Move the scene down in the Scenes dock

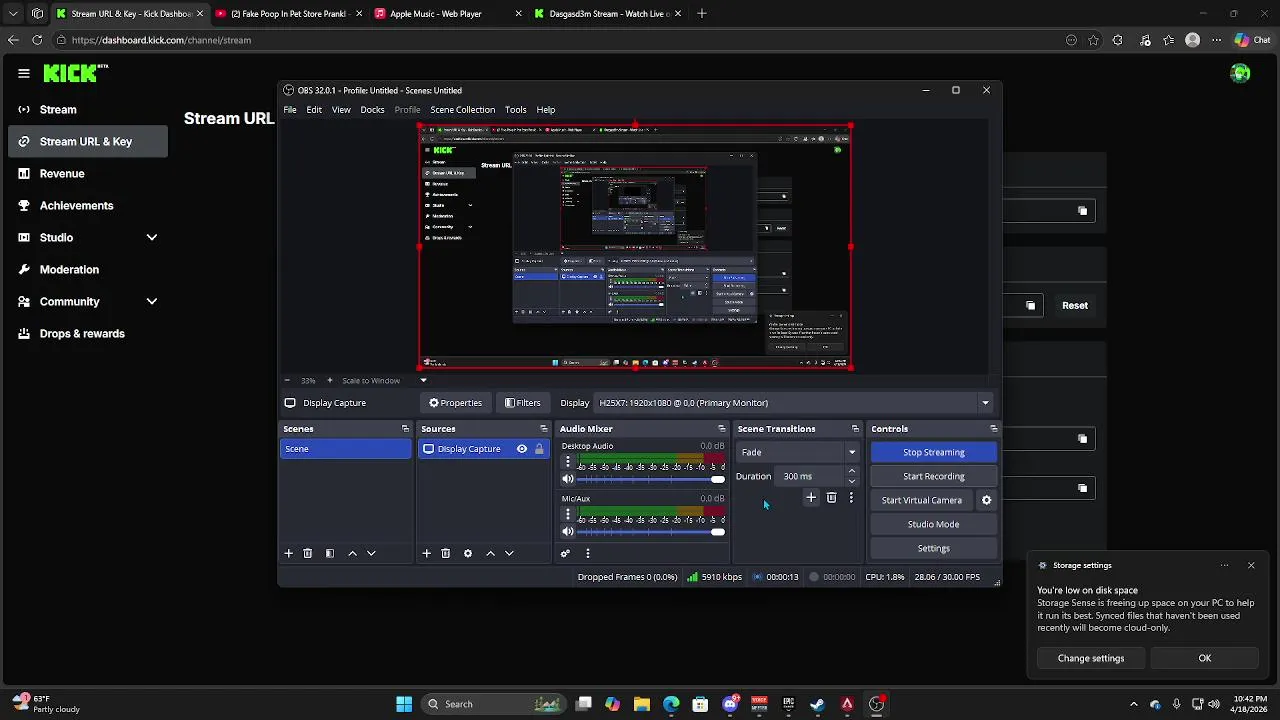[371, 553]
